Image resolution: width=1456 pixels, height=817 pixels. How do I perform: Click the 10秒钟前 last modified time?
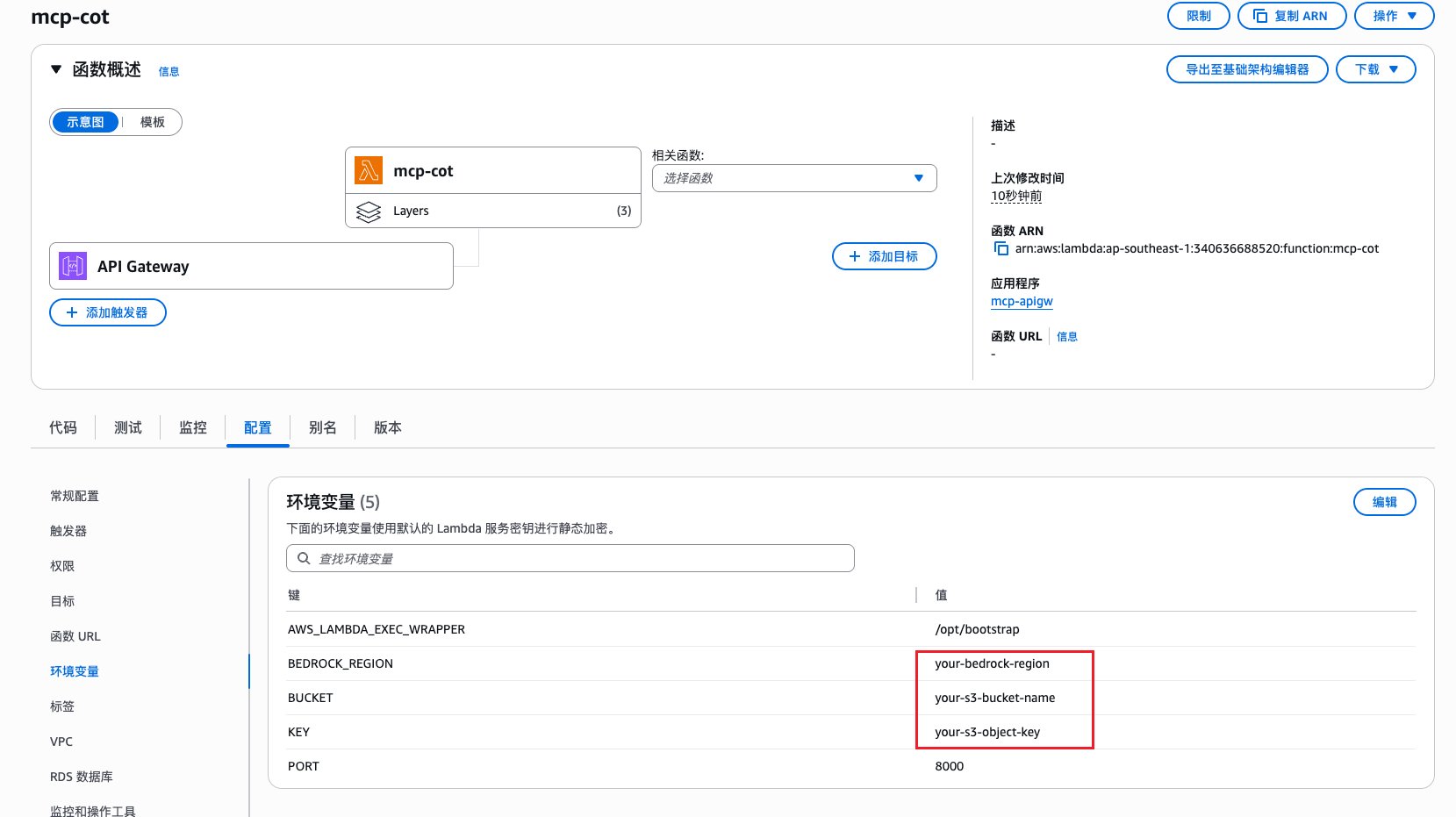click(x=1016, y=196)
